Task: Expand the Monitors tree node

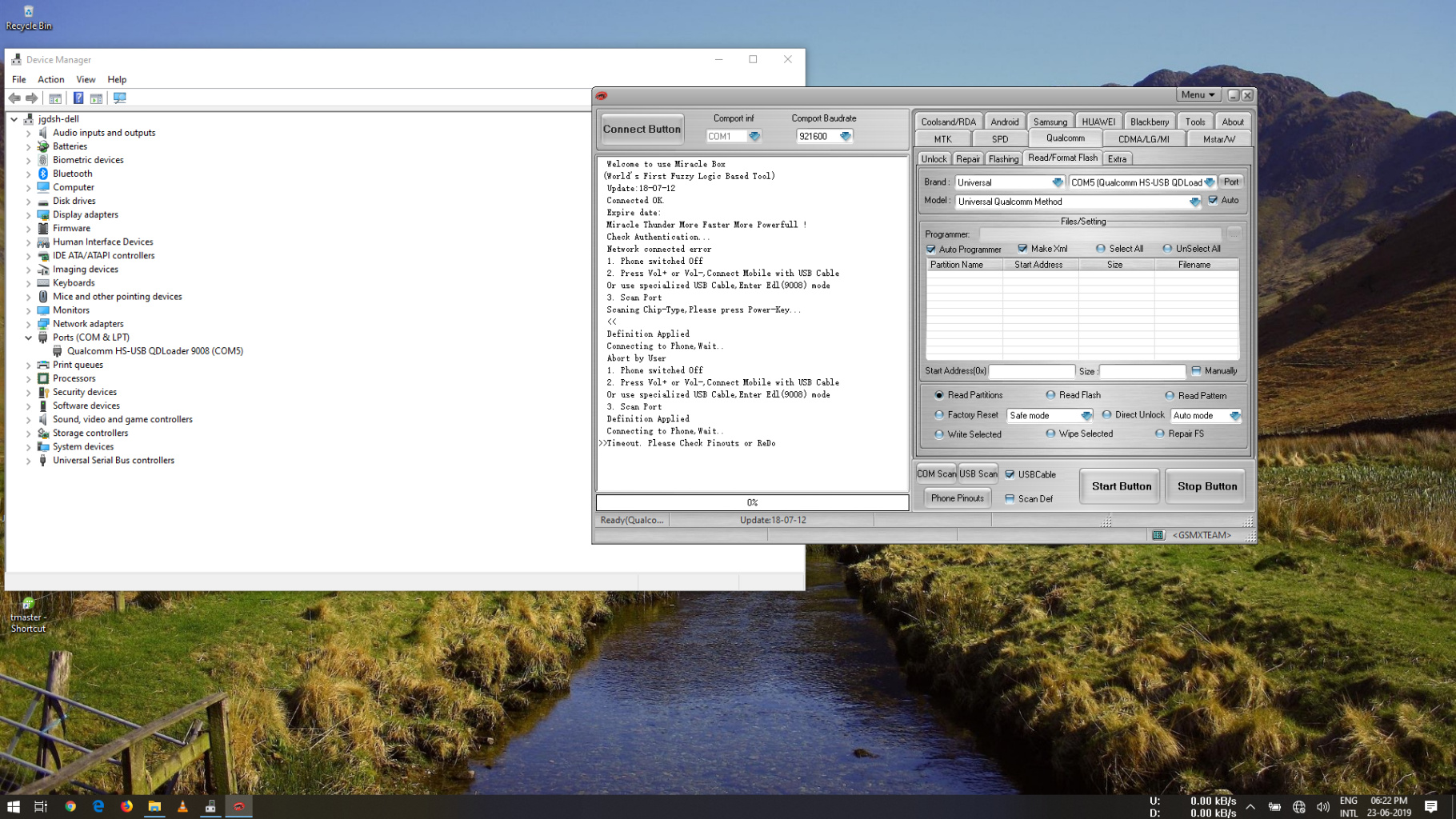Action: [x=29, y=310]
